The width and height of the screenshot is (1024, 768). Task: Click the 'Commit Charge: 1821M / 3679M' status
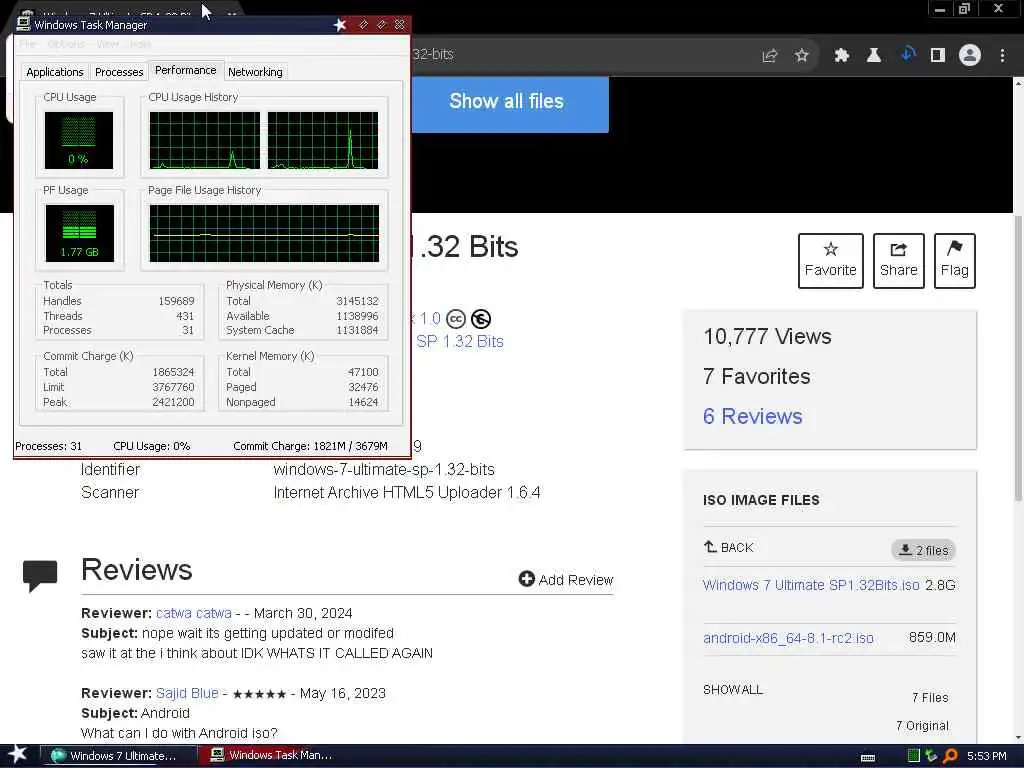point(310,446)
